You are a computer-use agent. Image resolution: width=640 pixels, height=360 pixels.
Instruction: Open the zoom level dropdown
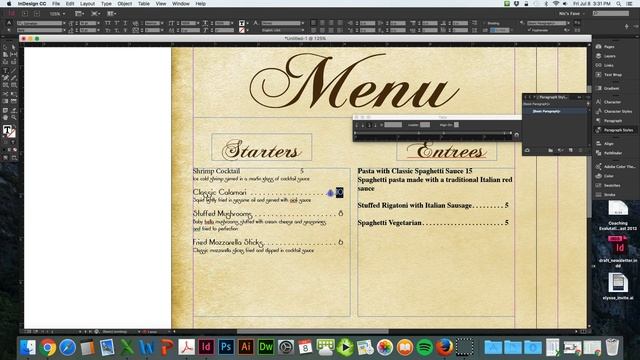point(64,14)
